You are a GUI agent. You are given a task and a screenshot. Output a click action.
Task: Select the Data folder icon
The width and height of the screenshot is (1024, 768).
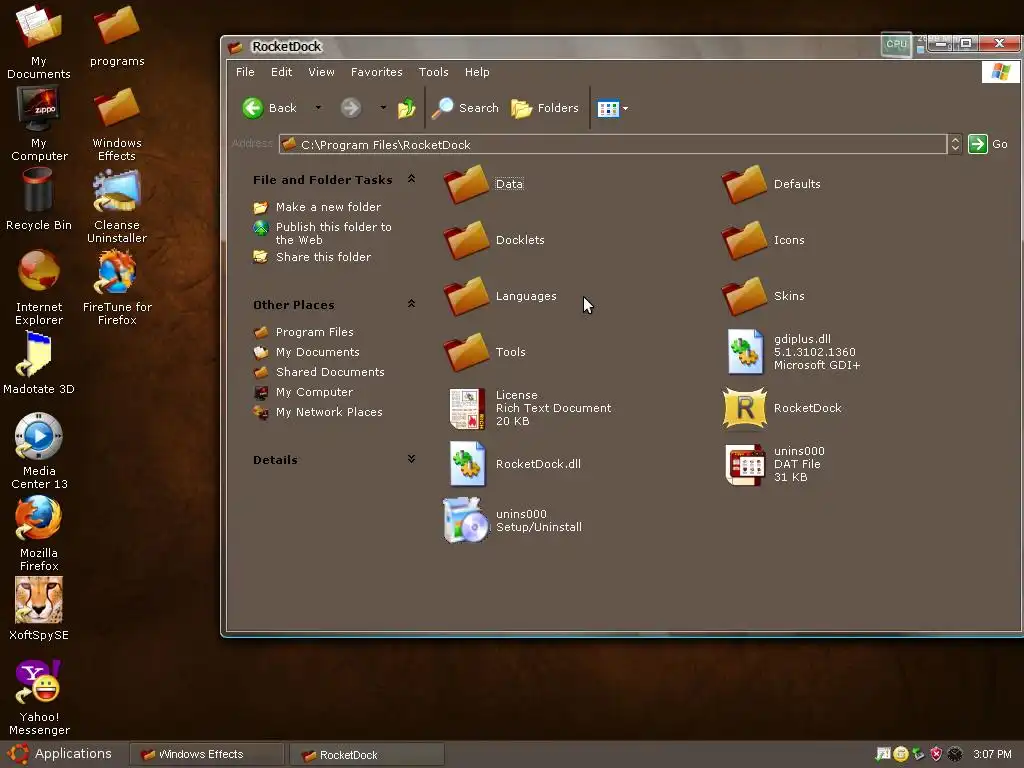[x=467, y=184]
